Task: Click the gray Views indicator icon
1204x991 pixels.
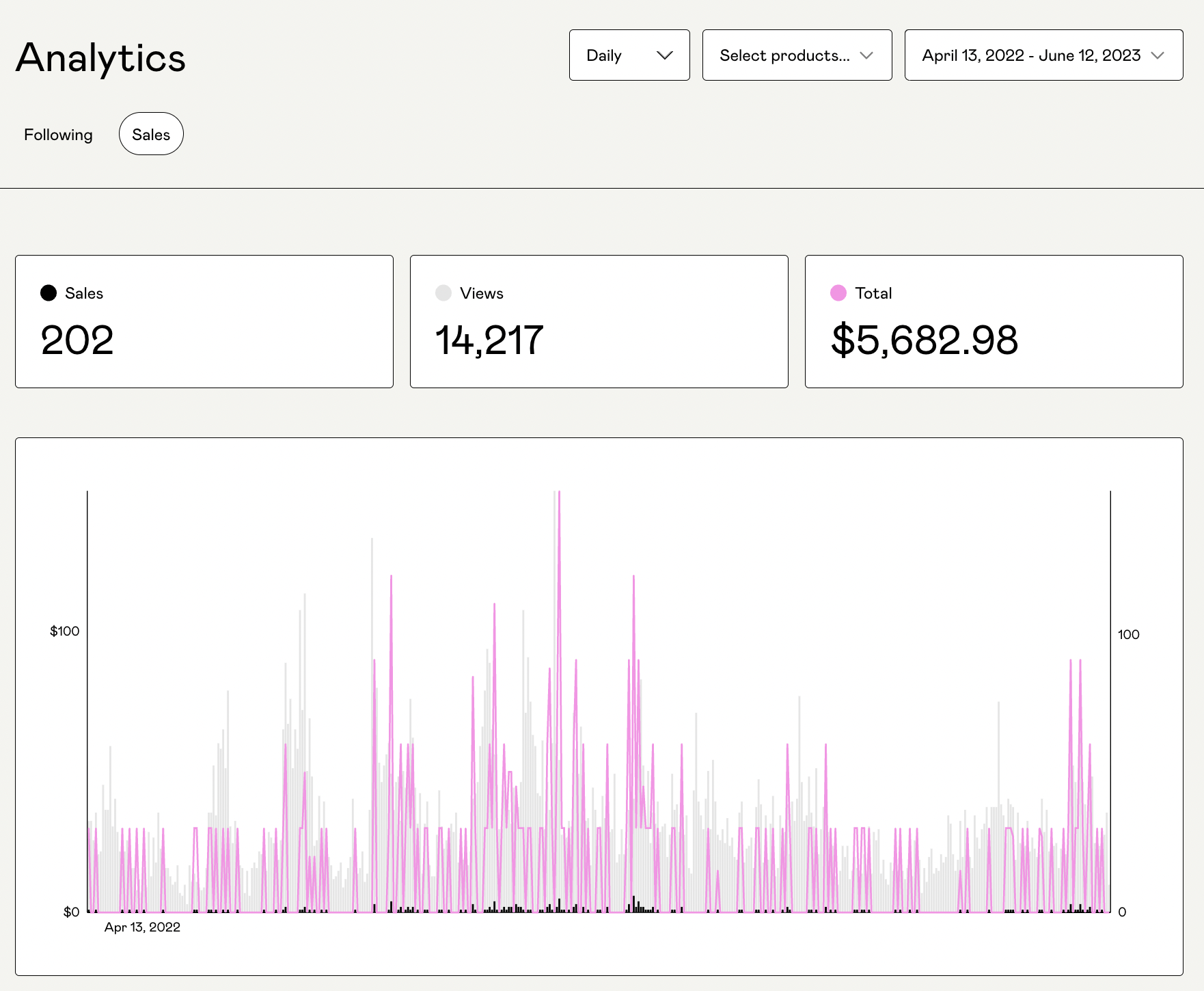Action: [443, 293]
